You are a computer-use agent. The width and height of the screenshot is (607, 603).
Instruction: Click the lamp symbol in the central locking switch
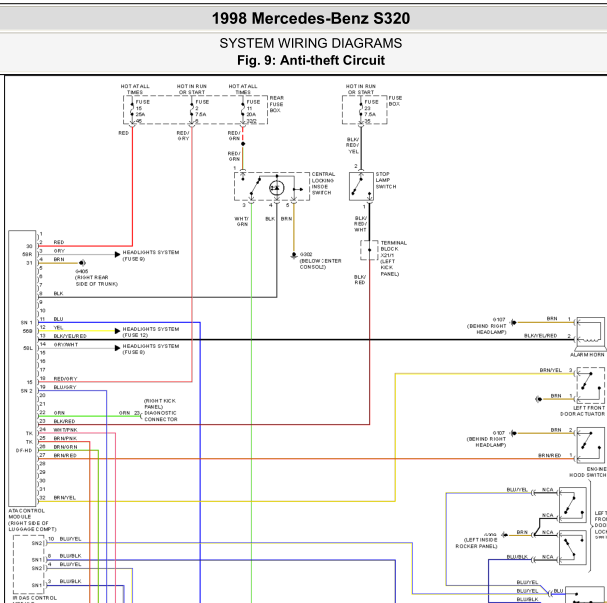[277, 188]
